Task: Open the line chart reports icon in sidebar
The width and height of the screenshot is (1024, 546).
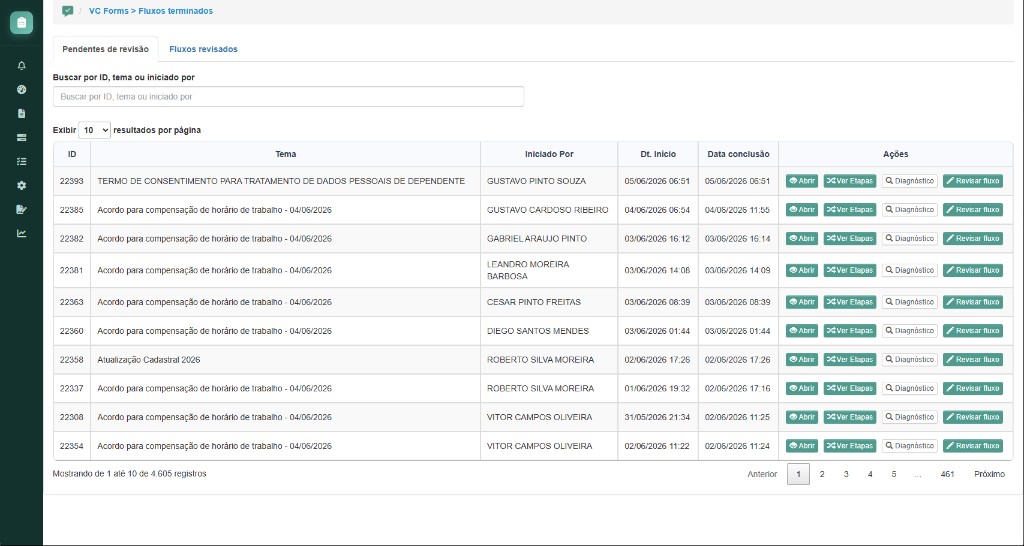Action: tap(22, 233)
